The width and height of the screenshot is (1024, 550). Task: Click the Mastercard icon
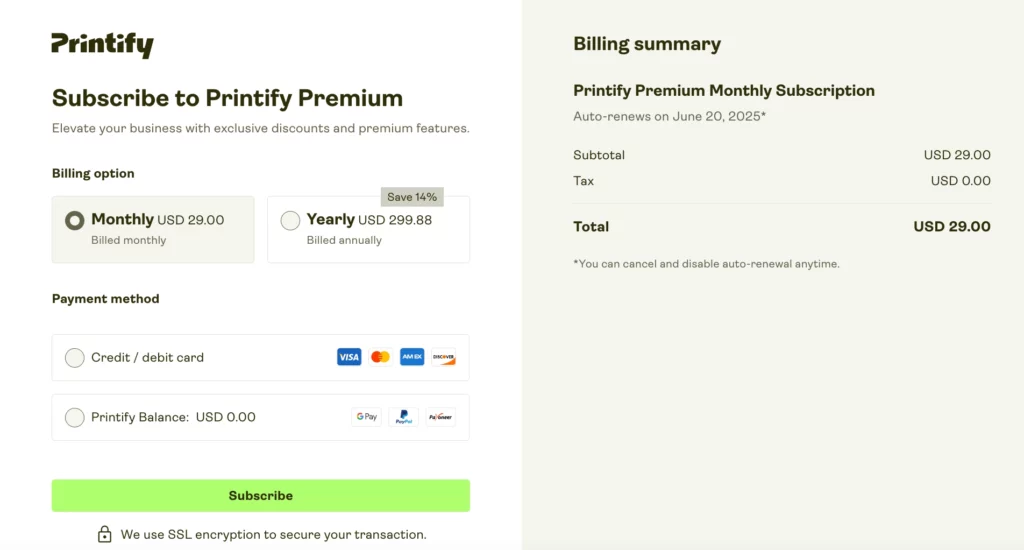pos(380,357)
